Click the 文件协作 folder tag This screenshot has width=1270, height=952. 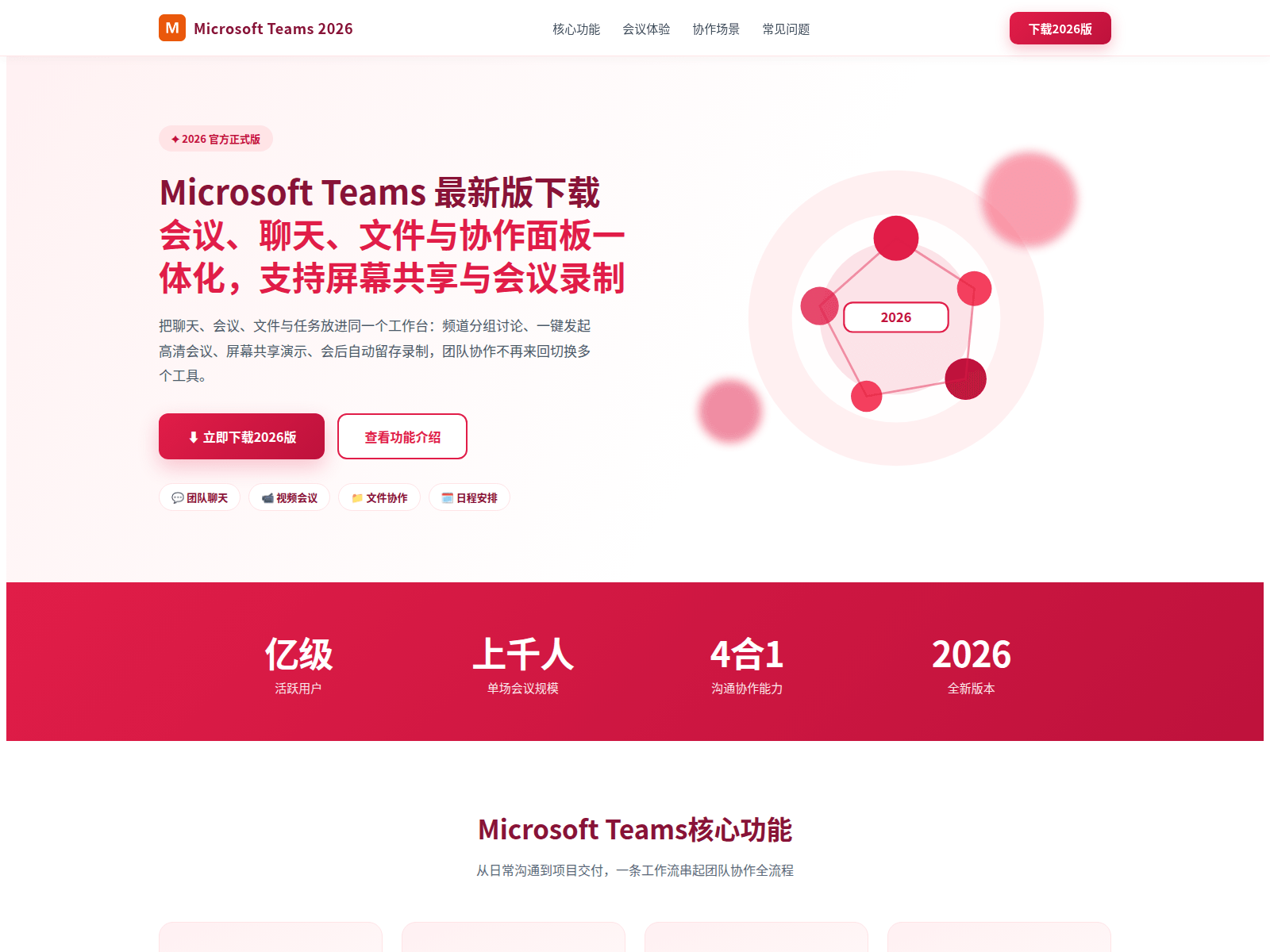[379, 497]
